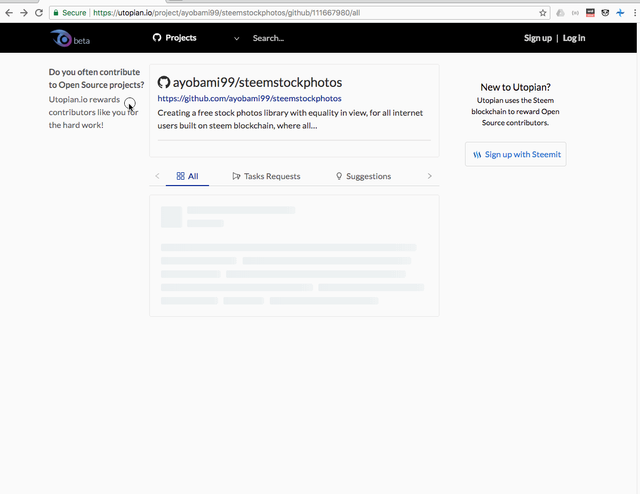Click the camera-like extension icon in toolbar
The width and height of the screenshot is (640, 494).
click(x=605, y=13)
